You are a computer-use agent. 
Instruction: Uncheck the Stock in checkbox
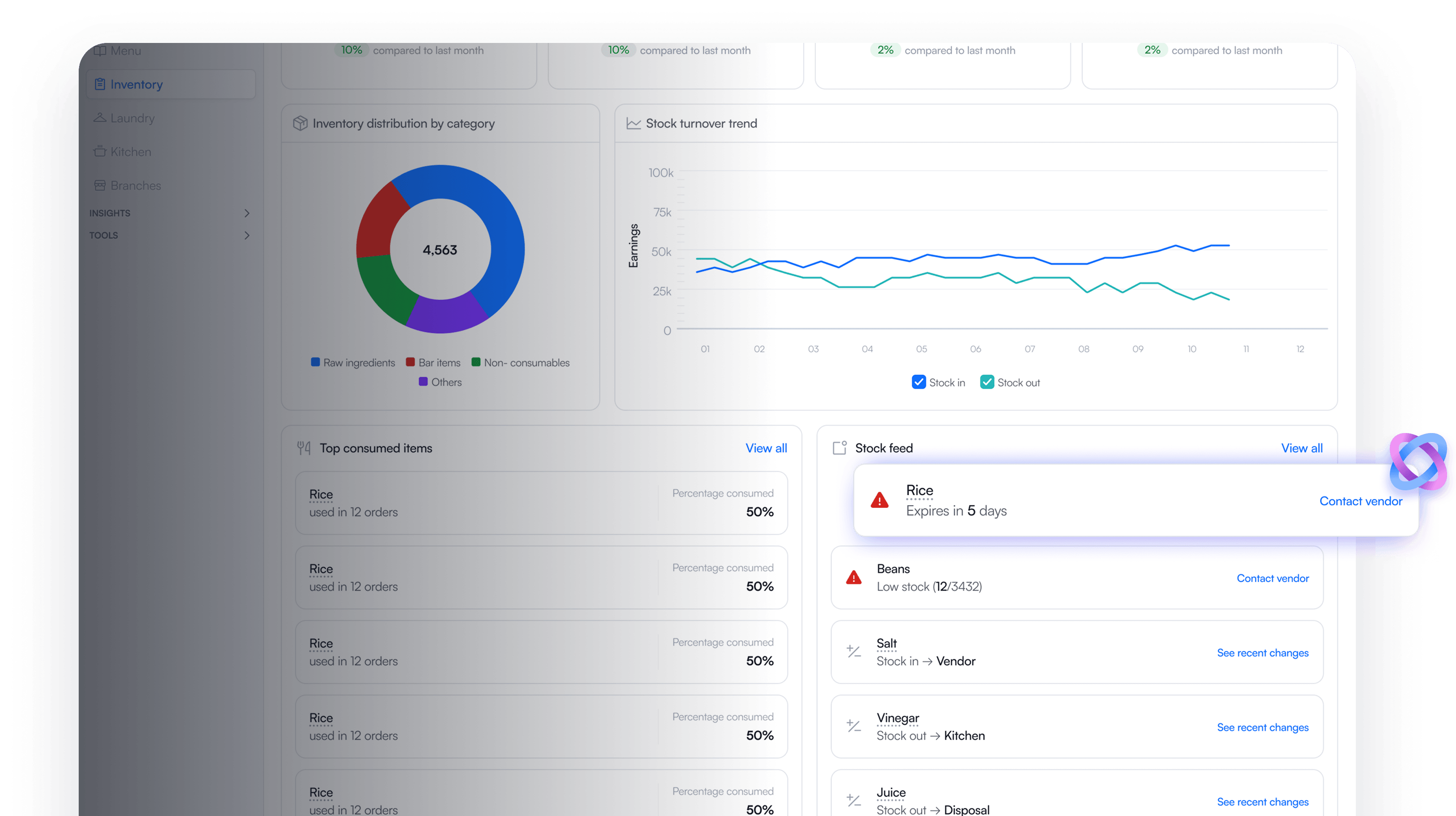[x=919, y=382]
